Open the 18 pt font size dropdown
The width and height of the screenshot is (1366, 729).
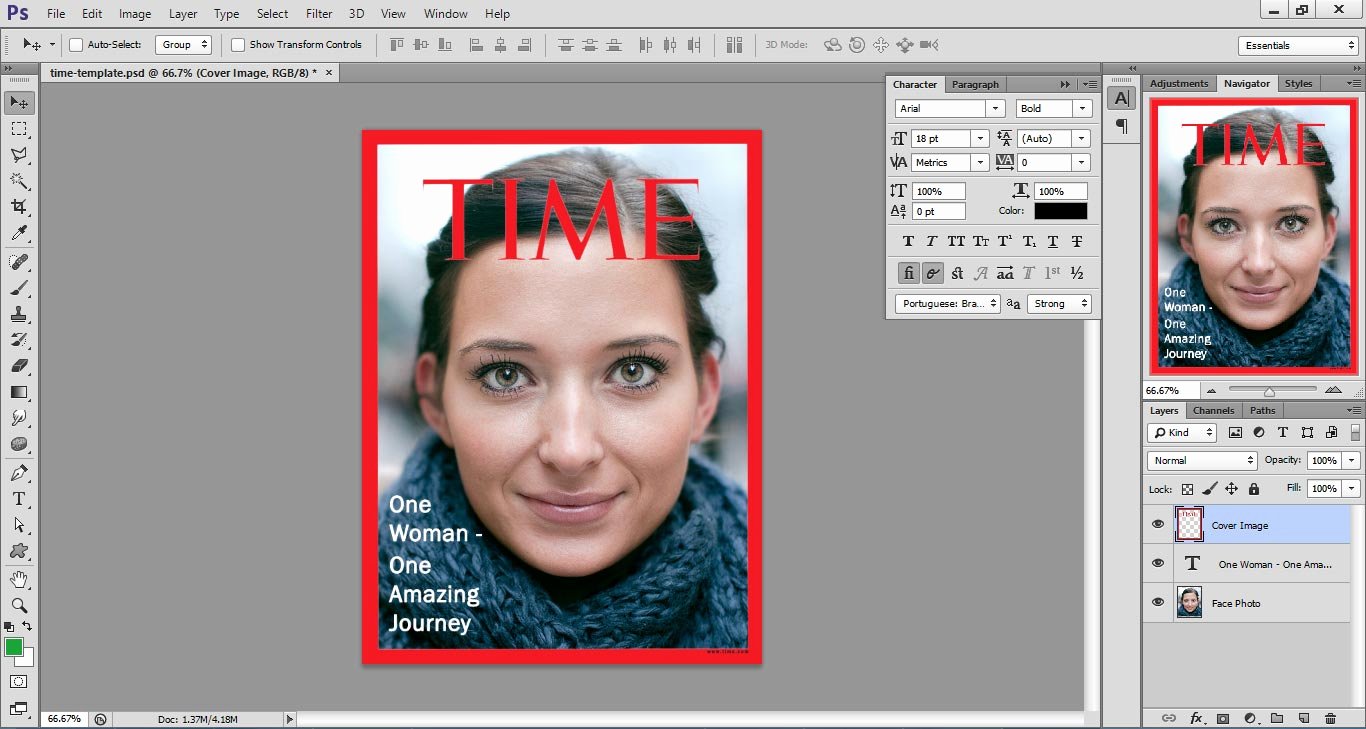[x=981, y=139]
